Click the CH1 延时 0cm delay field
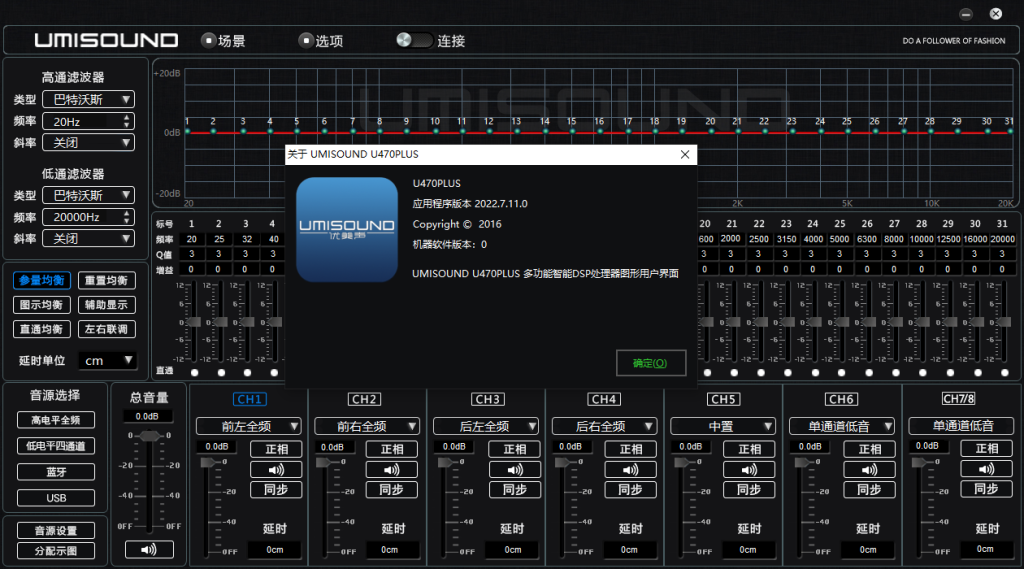1024x569 pixels. click(275, 550)
